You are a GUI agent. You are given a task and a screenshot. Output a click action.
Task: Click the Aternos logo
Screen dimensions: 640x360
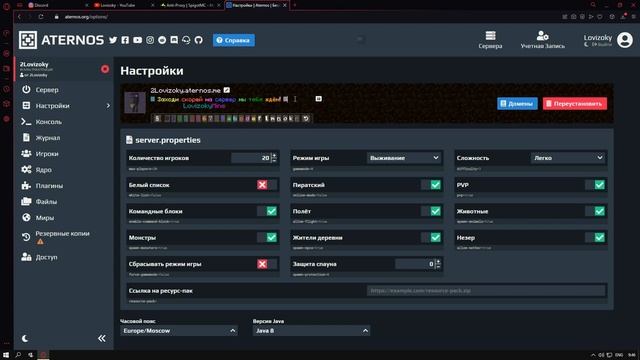pos(61,40)
